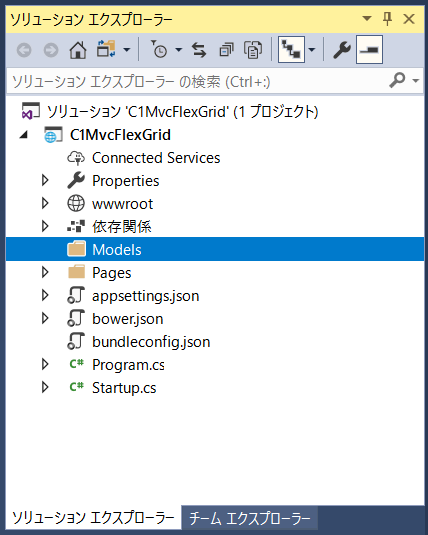Viewport: 428px width, 535px height.
Task: Expand Startup.cs node
Action: [x=45, y=387]
